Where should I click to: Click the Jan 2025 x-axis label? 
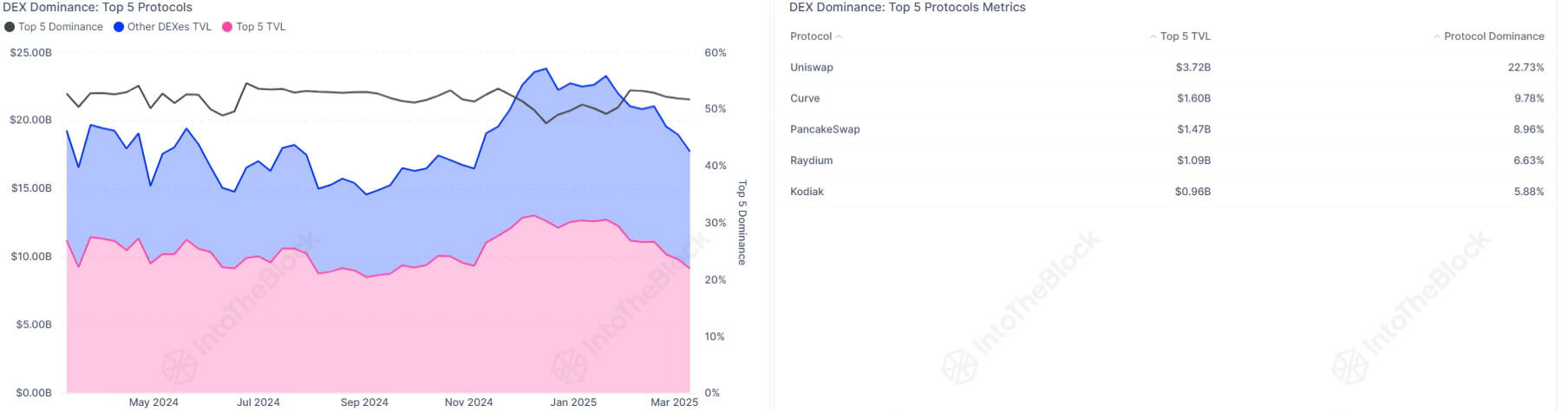573,402
